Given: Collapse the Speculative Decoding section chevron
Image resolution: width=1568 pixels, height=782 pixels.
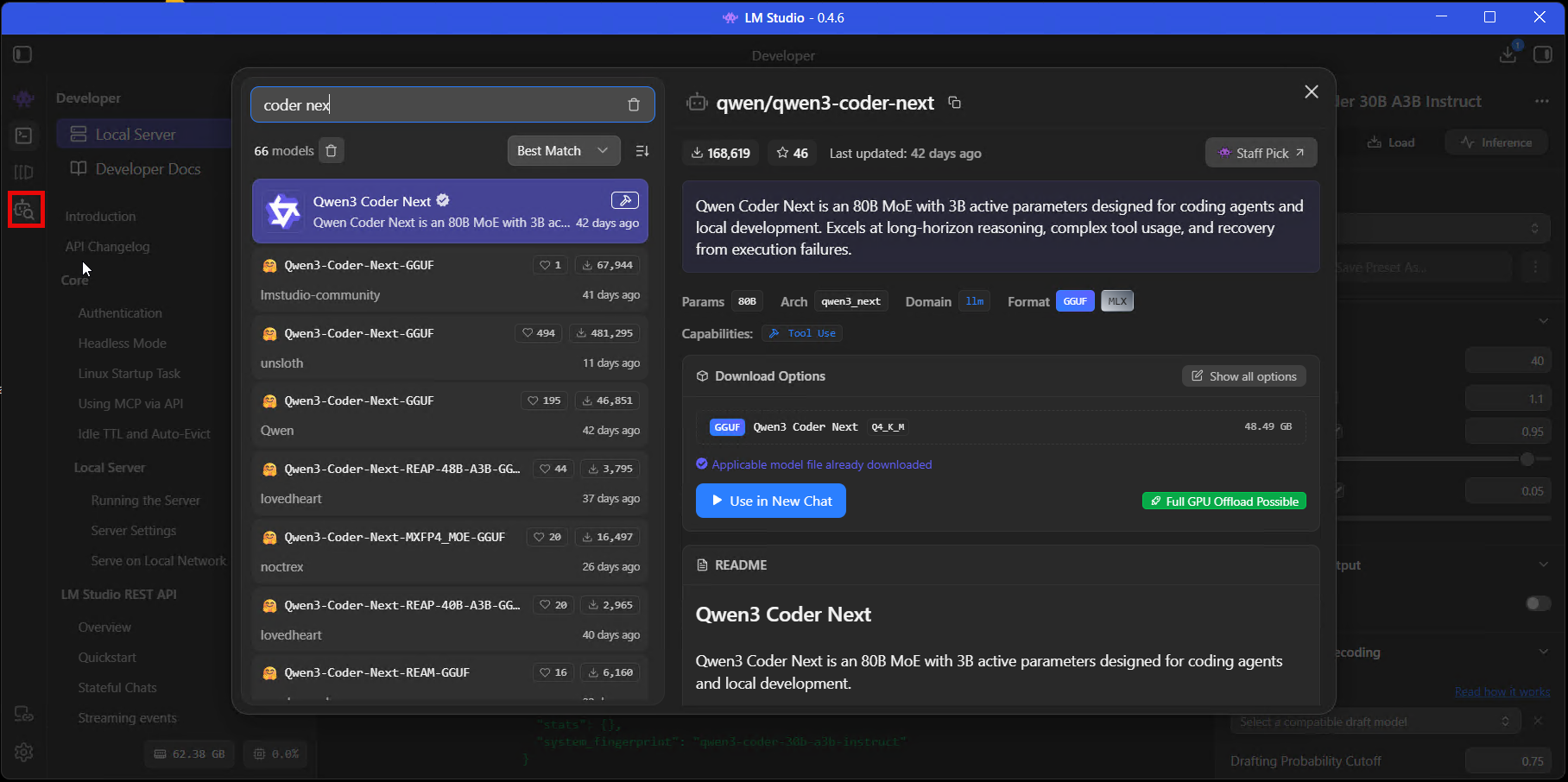Looking at the screenshot, I should pos(1545,652).
